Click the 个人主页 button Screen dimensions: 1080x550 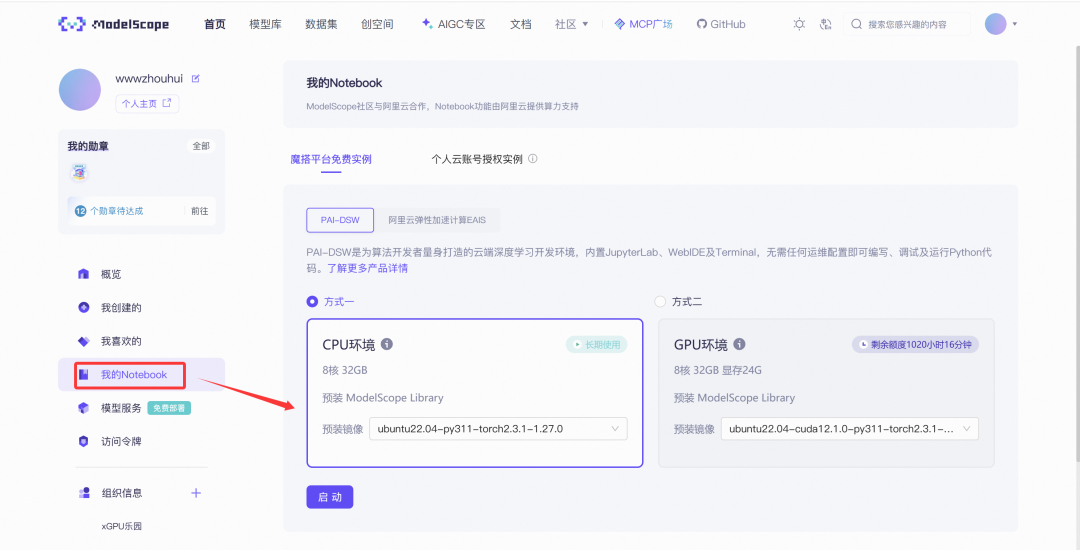pos(147,103)
